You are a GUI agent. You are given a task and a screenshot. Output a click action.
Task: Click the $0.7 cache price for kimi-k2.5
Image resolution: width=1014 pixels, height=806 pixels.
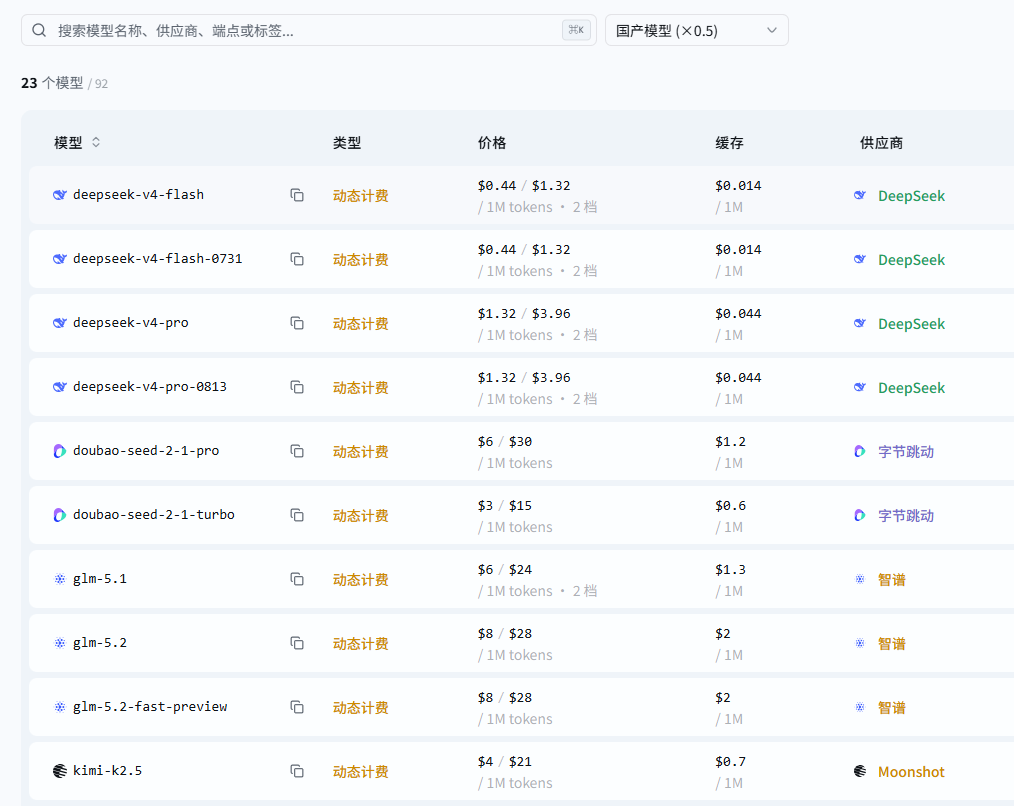click(730, 762)
